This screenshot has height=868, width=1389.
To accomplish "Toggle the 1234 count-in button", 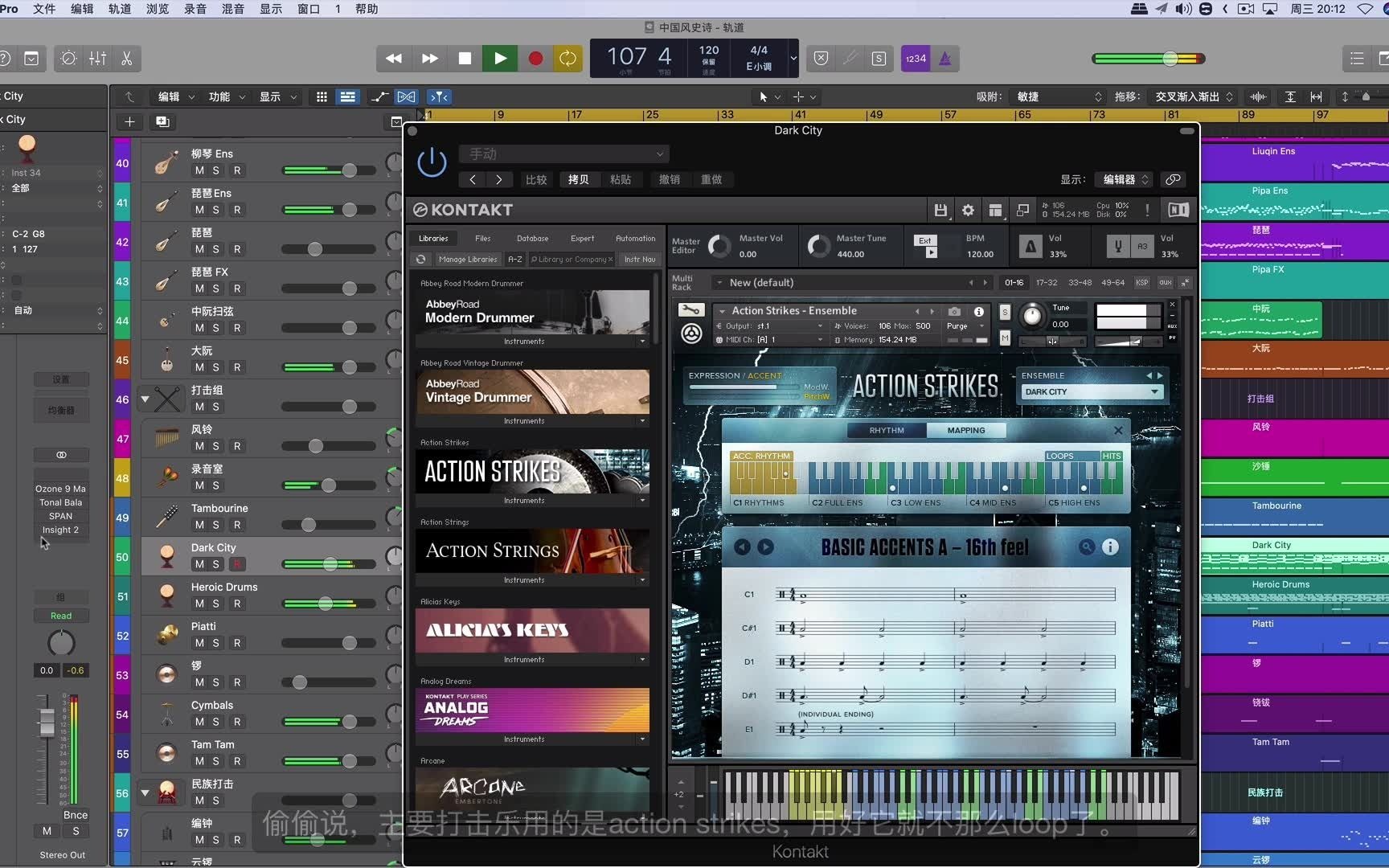I will click(x=916, y=58).
